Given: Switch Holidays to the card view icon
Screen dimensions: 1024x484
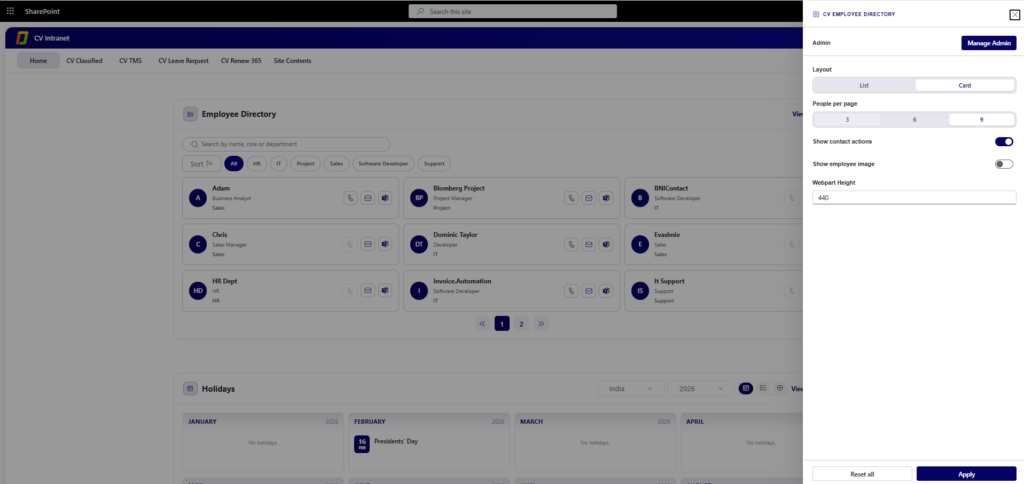Looking at the screenshot, I should [x=746, y=388].
